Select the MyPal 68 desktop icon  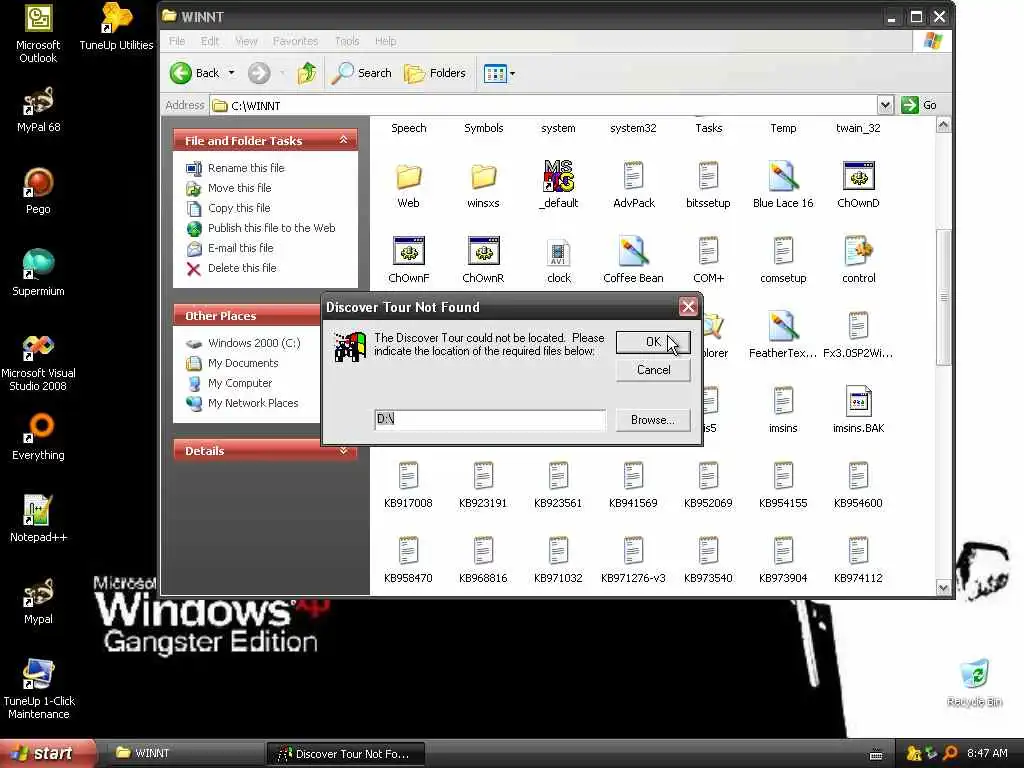(38, 109)
